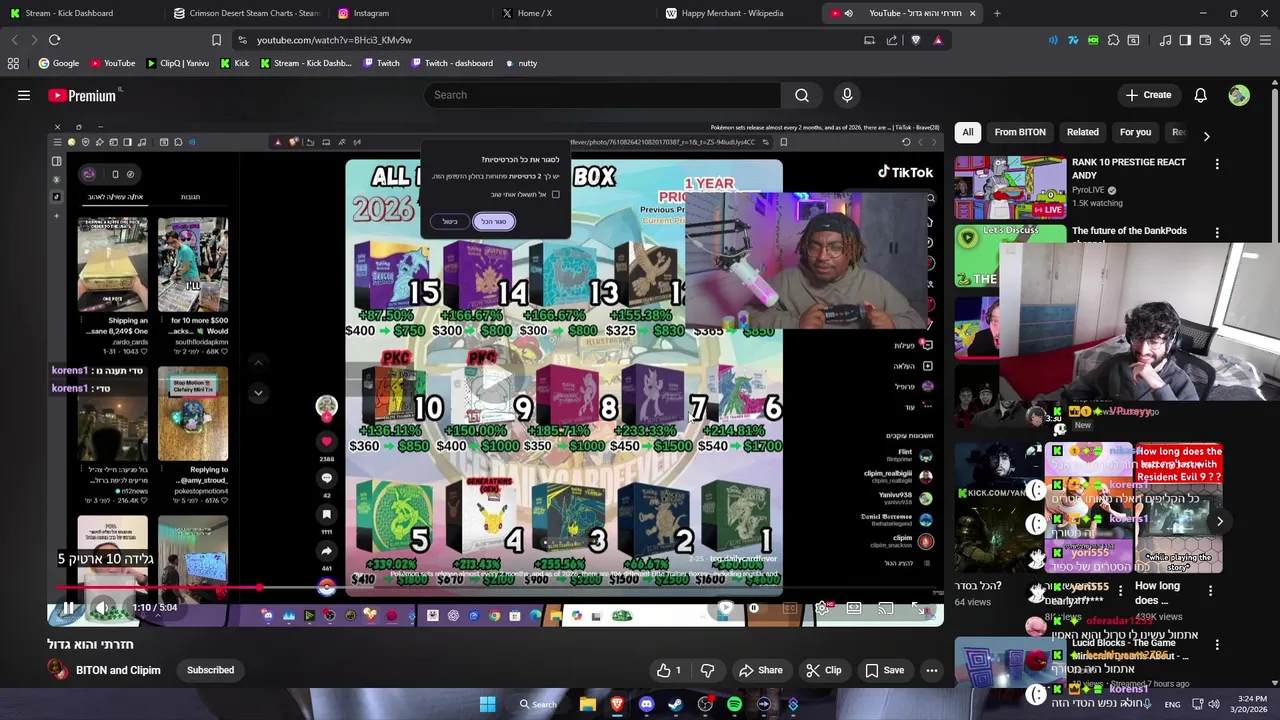Open more actions for DankPods video

click(1217, 233)
